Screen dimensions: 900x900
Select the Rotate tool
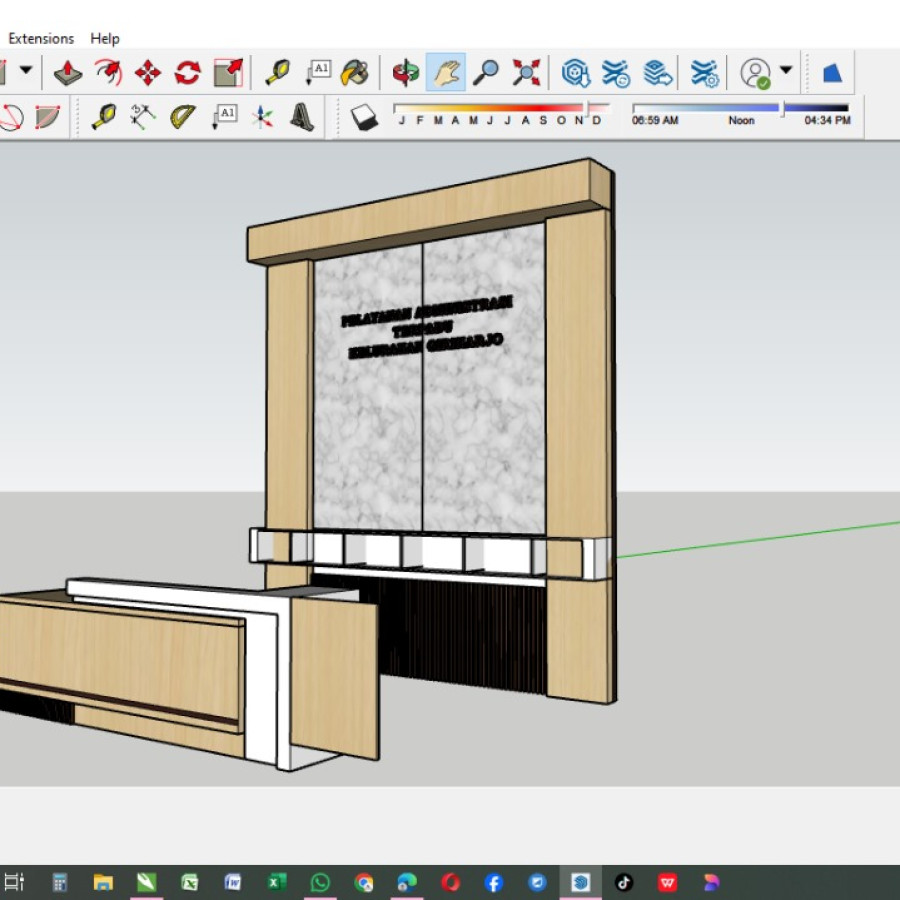click(188, 73)
